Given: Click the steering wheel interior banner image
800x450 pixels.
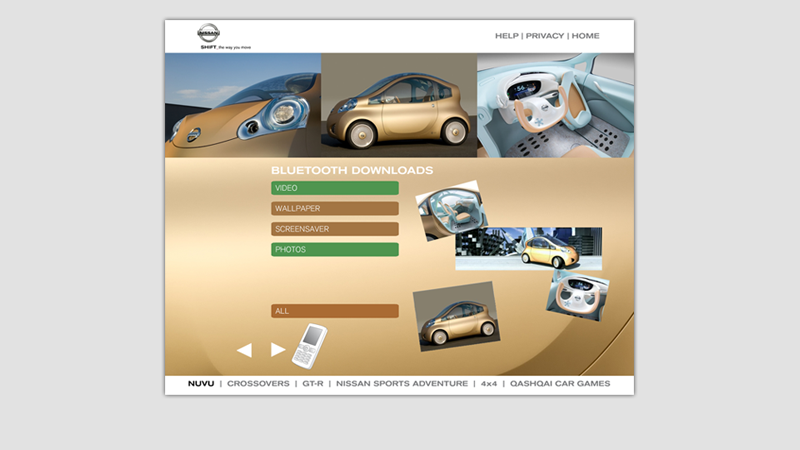Looking at the screenshot, I should [x=556, y=105].
